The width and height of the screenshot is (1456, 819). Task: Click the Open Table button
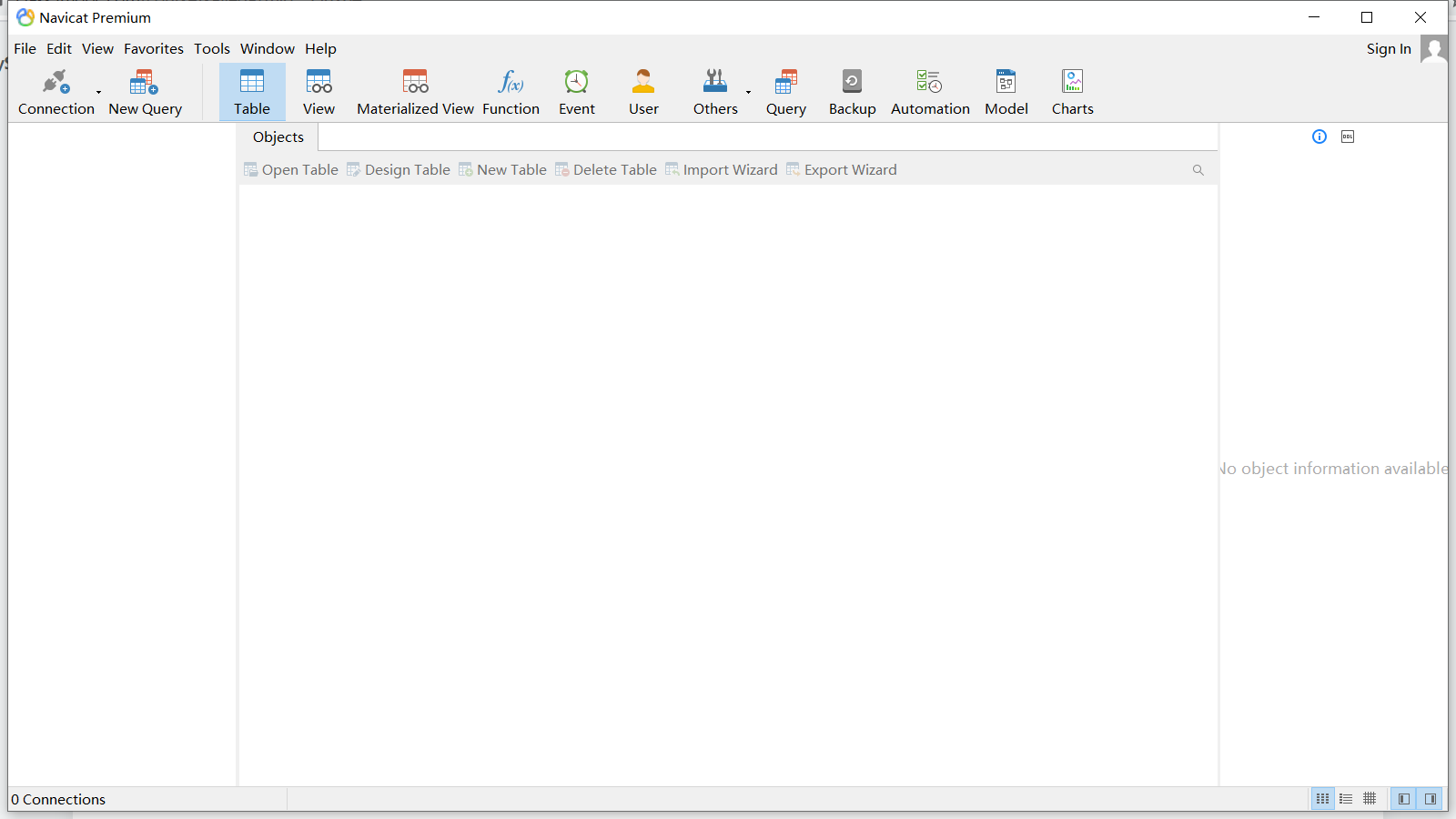click(x=291, y=170)
